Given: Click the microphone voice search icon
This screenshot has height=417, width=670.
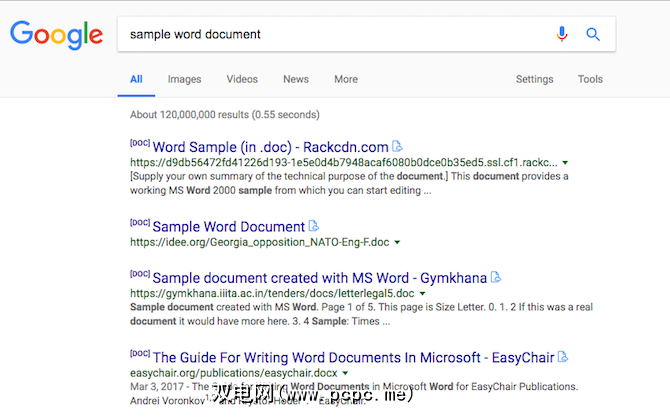Looking at the screenshot, I should point(562,34).
